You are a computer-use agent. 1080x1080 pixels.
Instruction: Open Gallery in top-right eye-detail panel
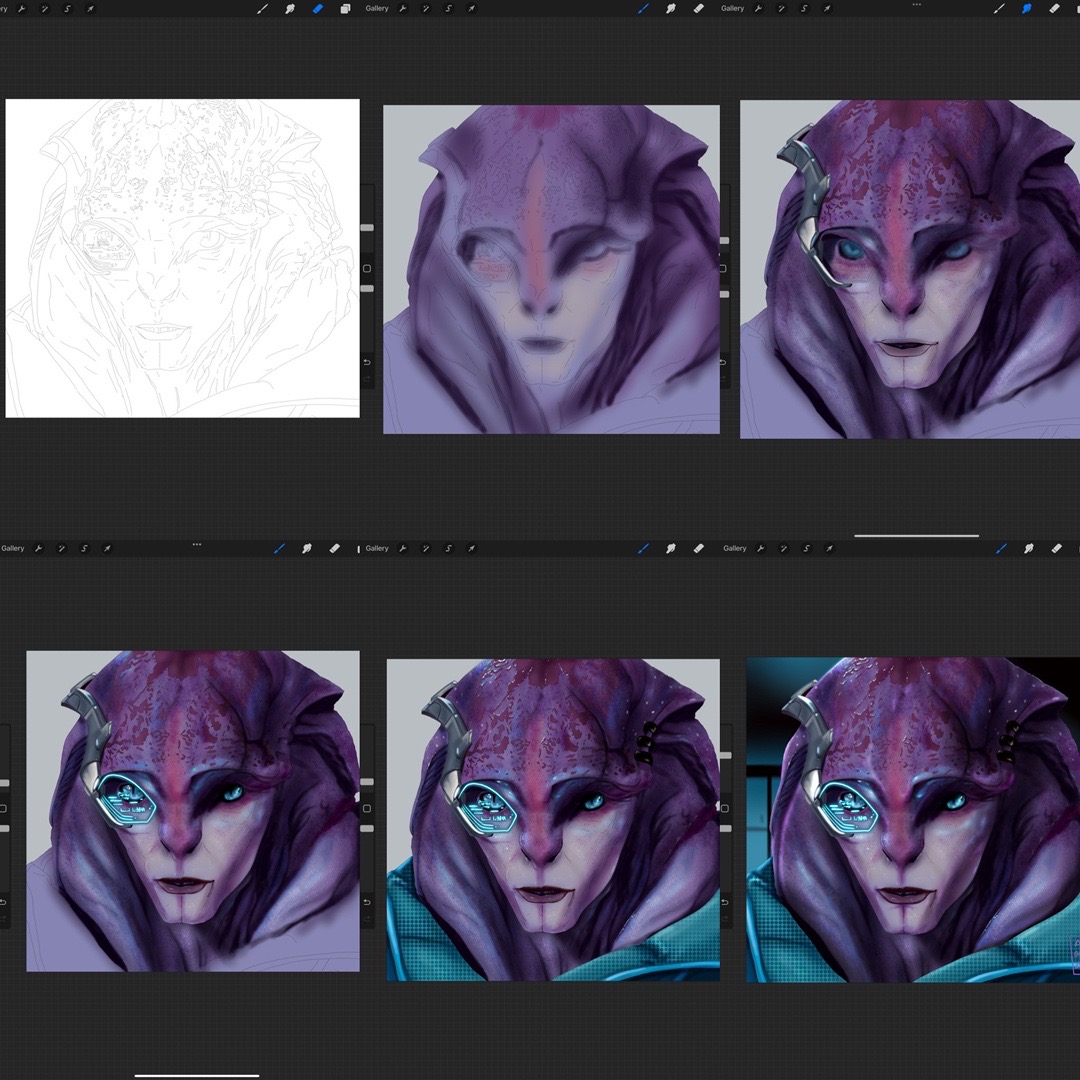coord(732,8)
